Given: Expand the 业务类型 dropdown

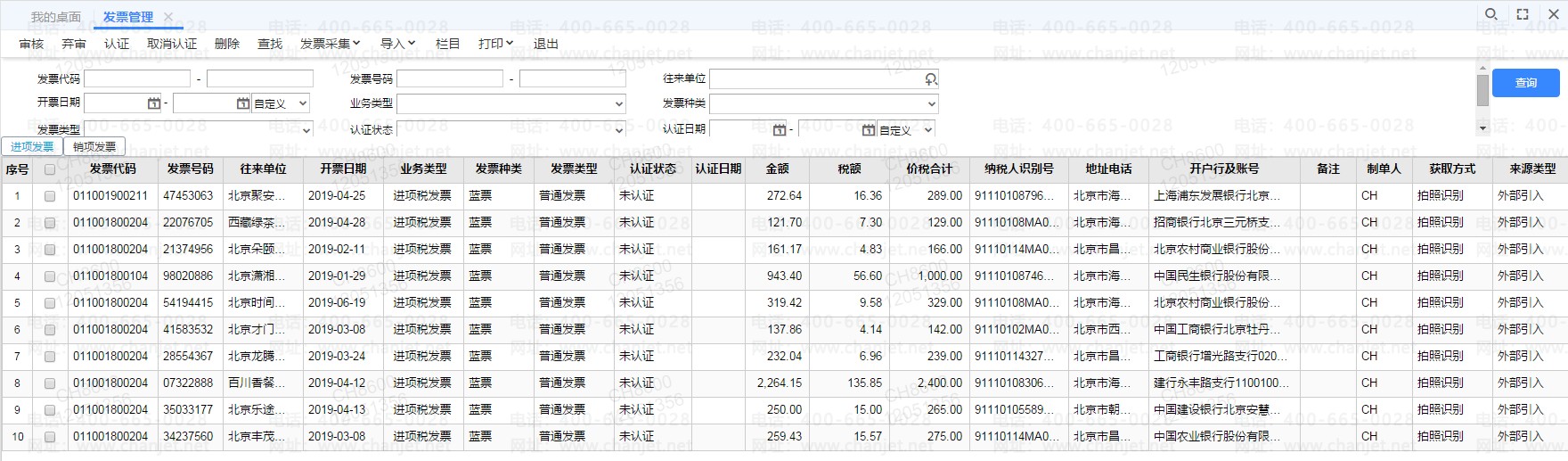Looking at the screenshot, I should tap(619, 104).
